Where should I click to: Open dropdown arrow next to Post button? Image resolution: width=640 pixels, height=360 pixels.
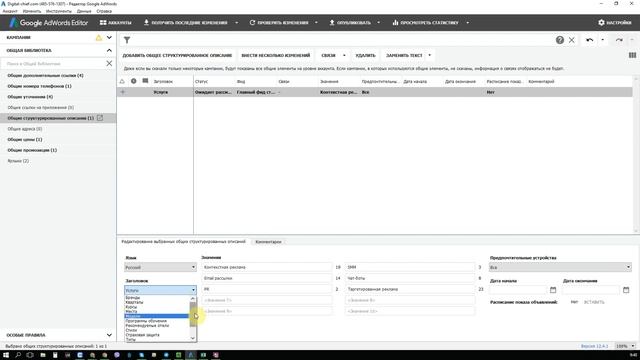pyautogui.click(x=378, y=23)
